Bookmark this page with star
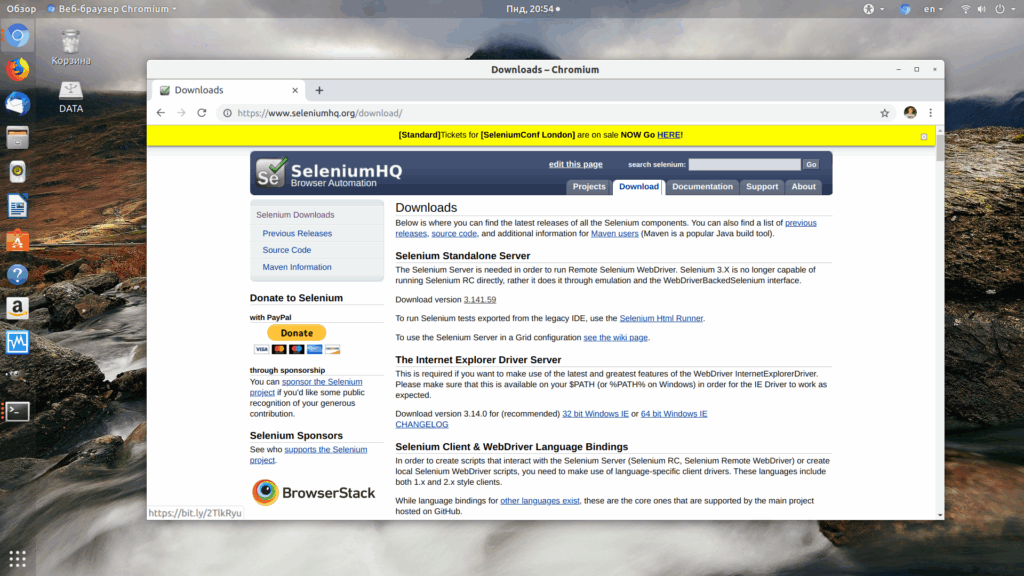This screenshot has height=576, width=1024. click(x=884, y=113)
